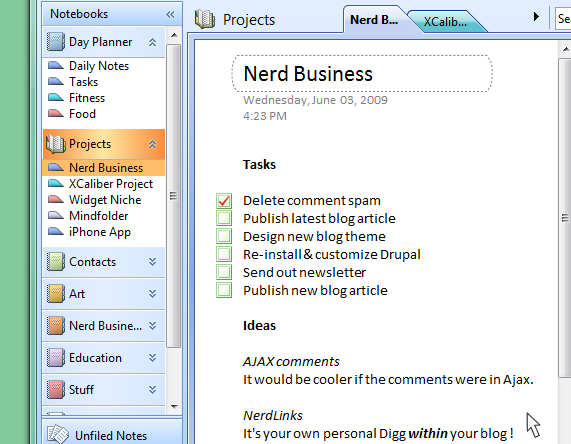This screenshot has width=571, height=444.
Task: Click the Art notebook icon
Action: [56, 294]
